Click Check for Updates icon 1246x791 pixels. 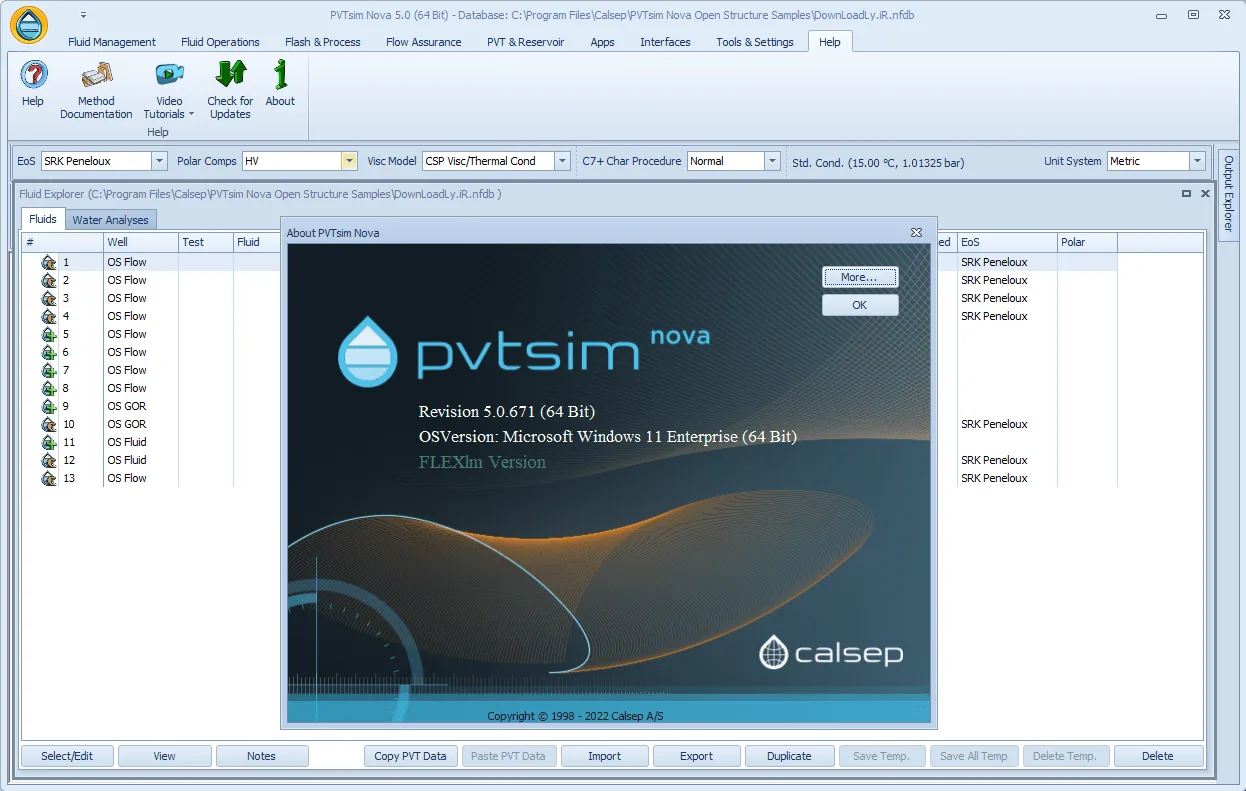coord(230,75)
